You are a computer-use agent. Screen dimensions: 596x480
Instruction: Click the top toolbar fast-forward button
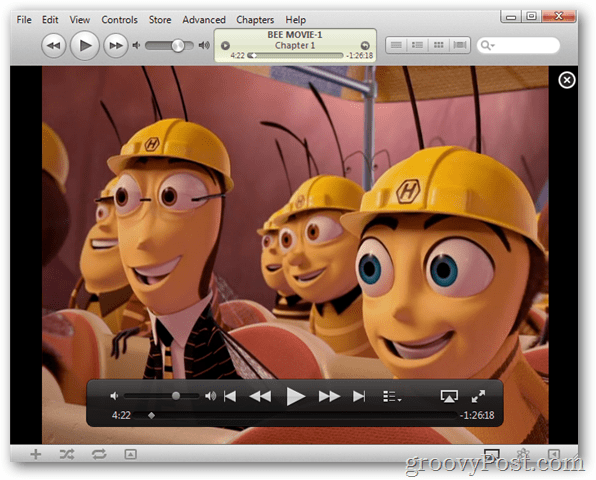(116, 46)
